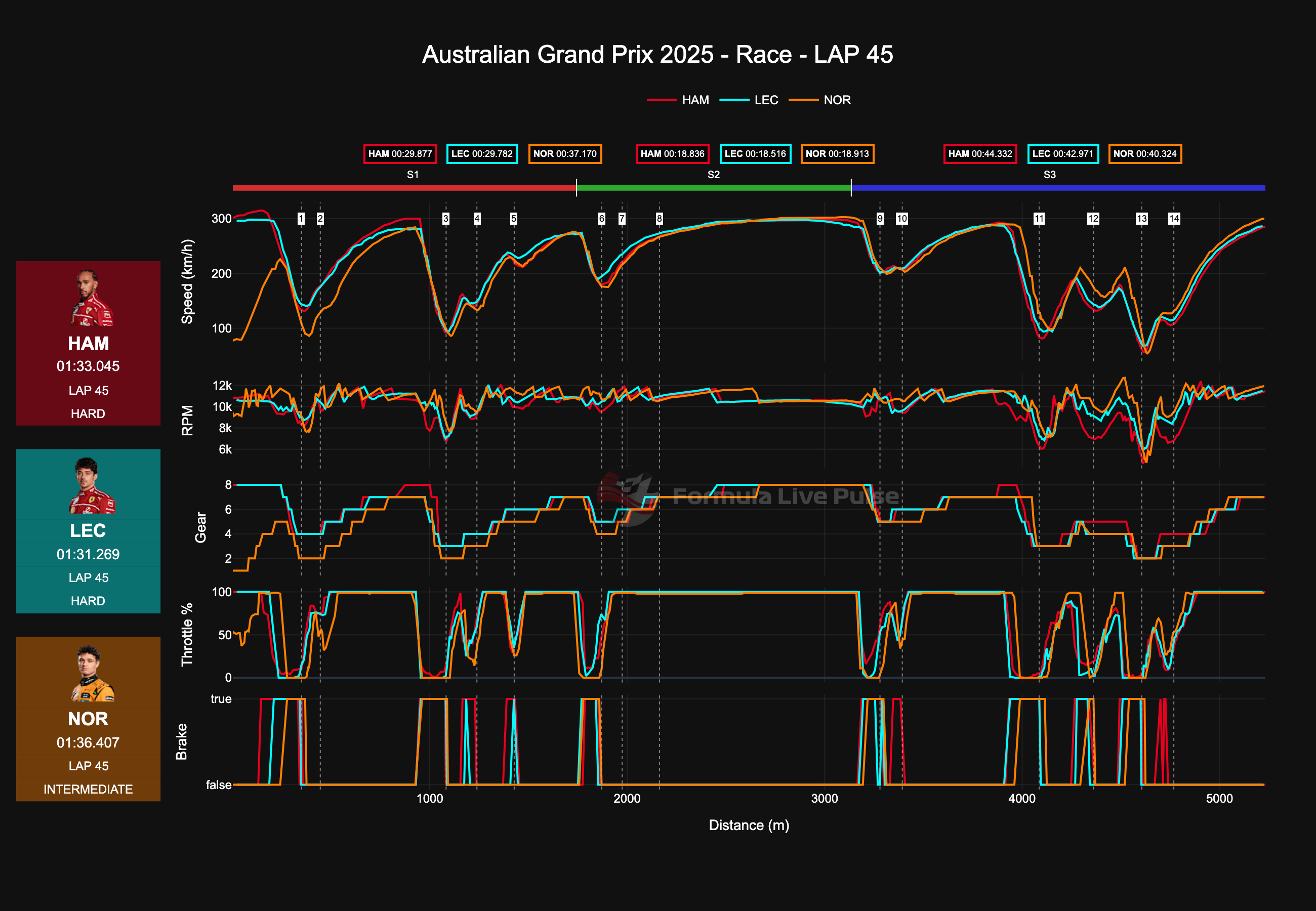Click LEC sector 1 time 00:29.782 badge

482,153
